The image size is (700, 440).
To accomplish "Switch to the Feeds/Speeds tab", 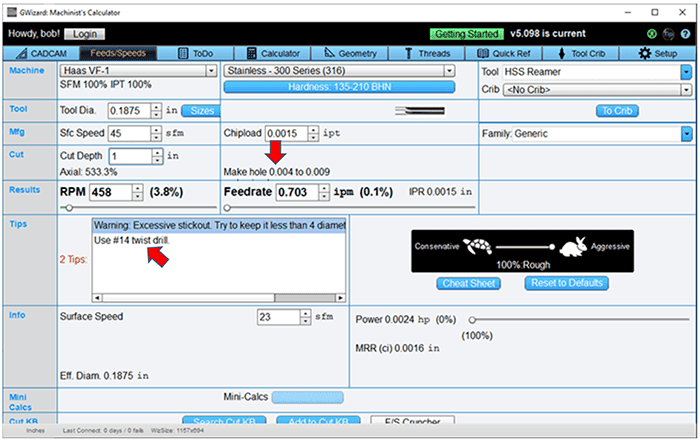I will point(118,54).
